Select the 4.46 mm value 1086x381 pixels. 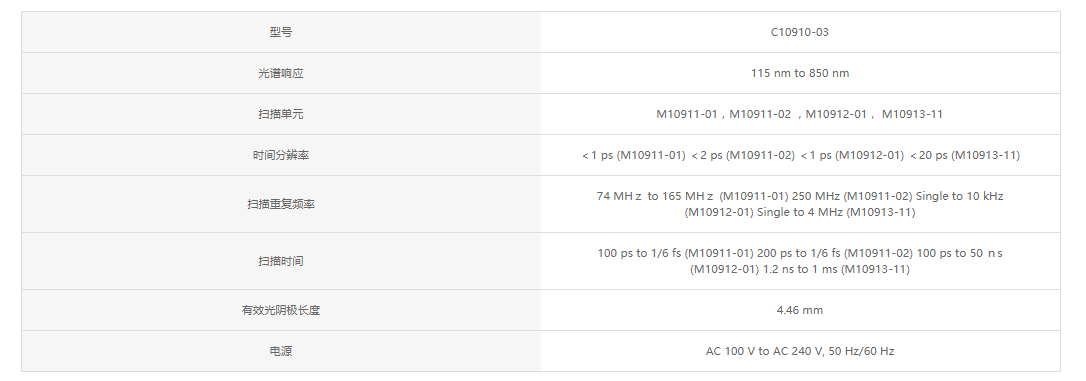799,310
